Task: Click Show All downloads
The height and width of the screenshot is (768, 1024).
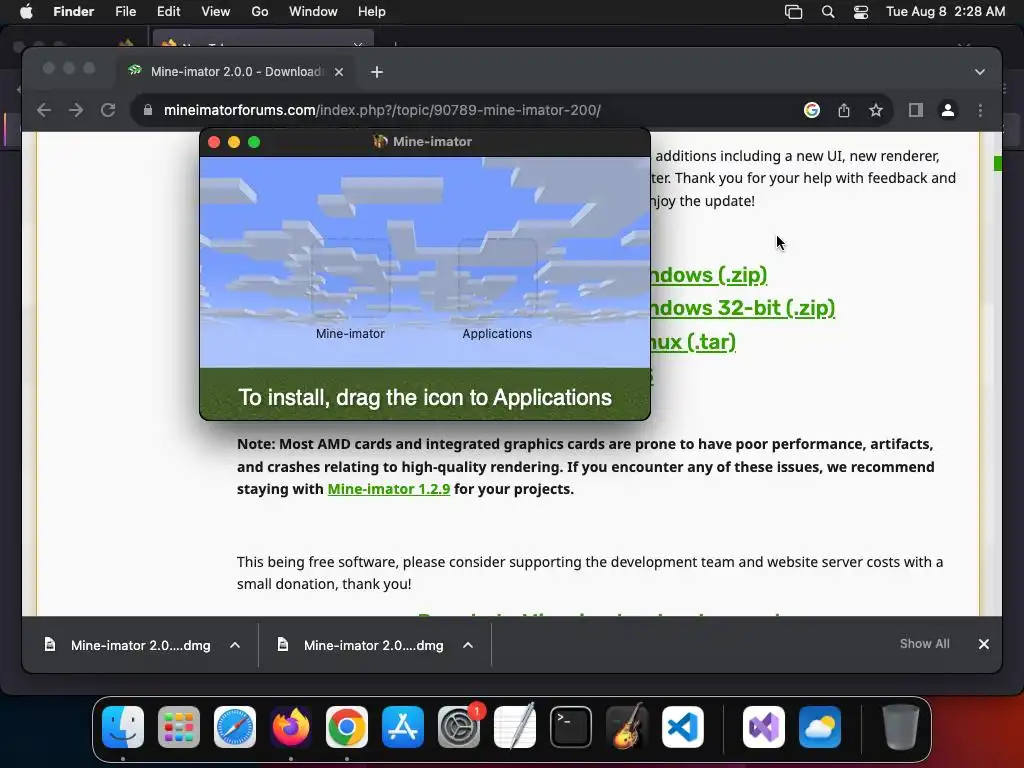Action: pyautogui.click(x=925, y=644)
